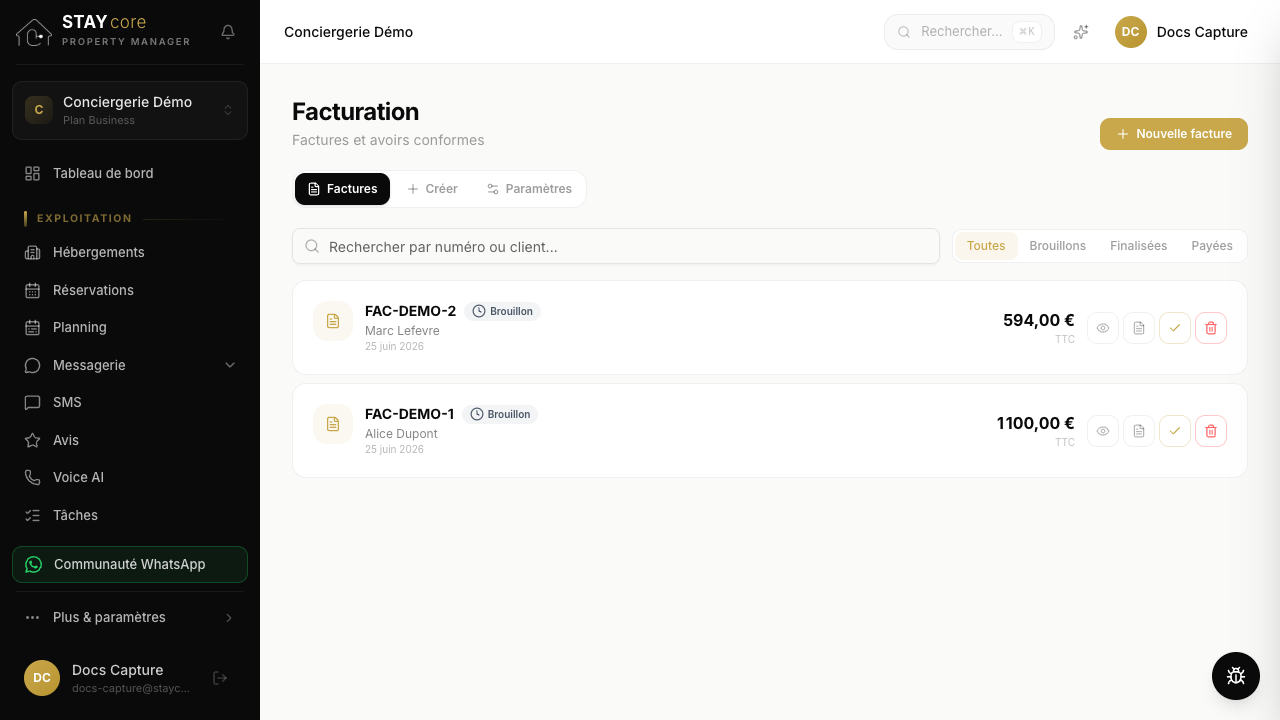
Task: Click the DC avatar in top bar
Action: point(1131,32)
